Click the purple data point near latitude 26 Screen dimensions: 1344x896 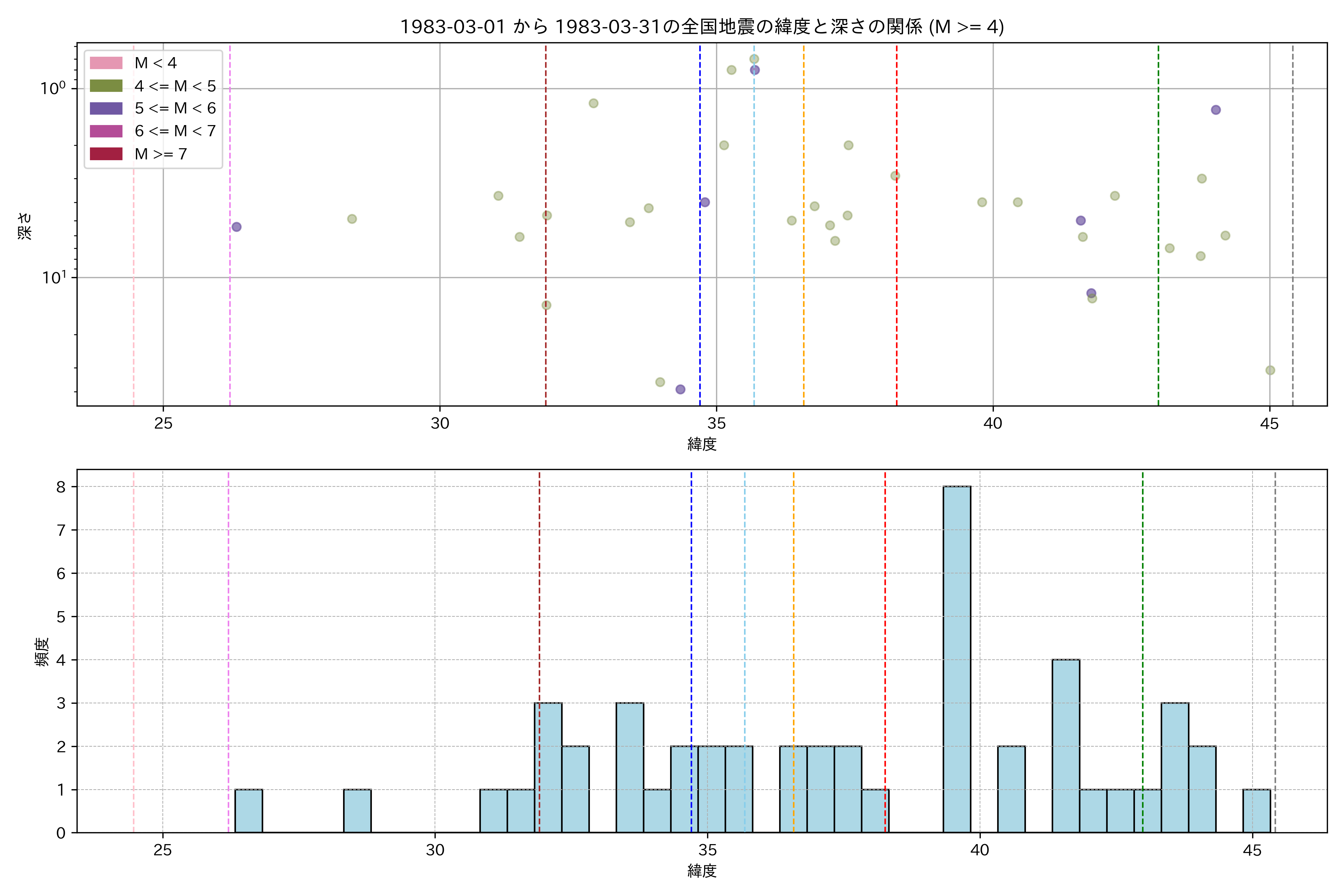pyautogui.click(x=237, y=227)
